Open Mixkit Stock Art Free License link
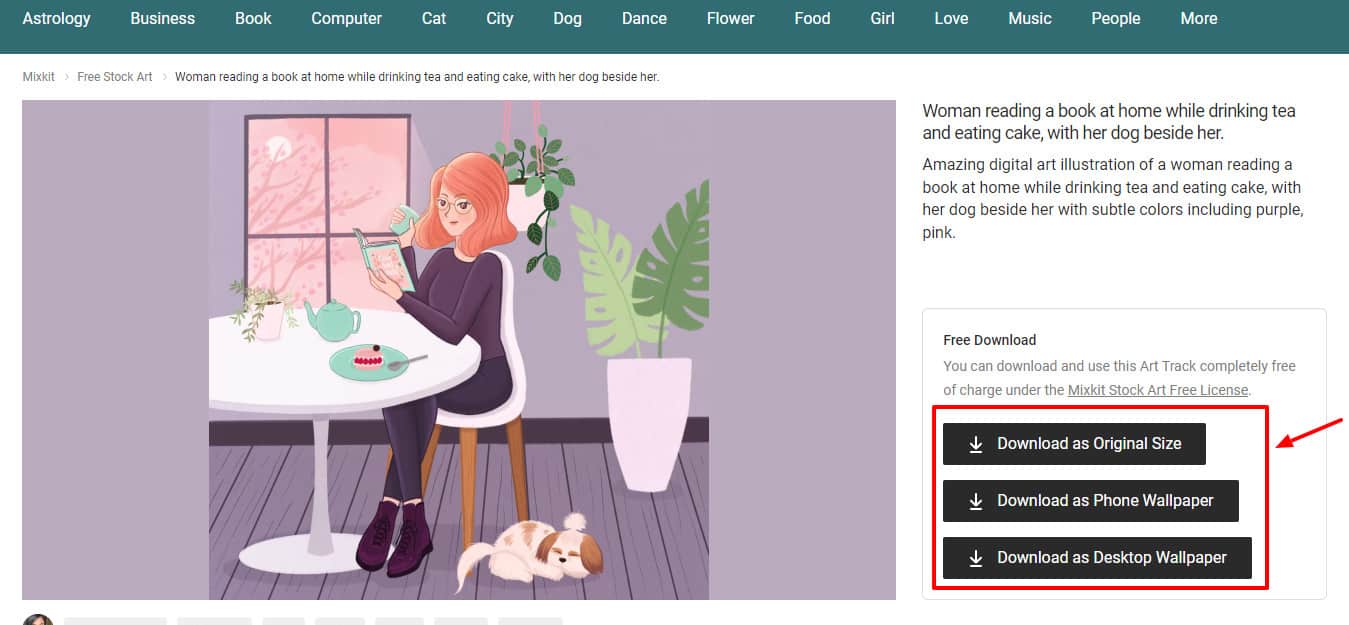This screenshot has width=1349, height=625. (x=1157, y=390)
